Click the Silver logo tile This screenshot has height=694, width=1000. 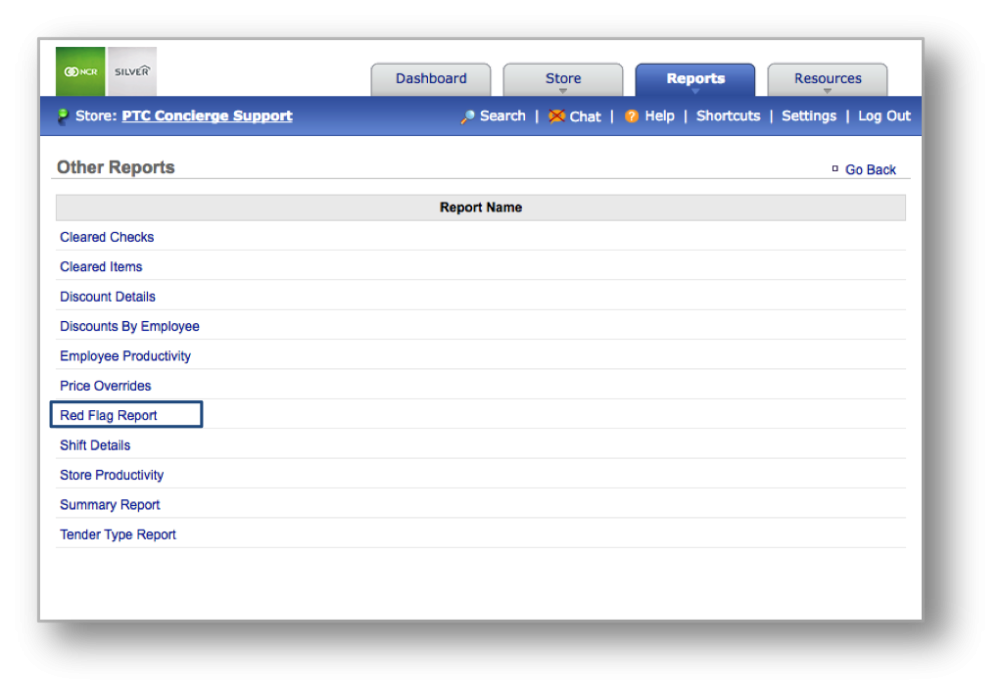[132, 71]
